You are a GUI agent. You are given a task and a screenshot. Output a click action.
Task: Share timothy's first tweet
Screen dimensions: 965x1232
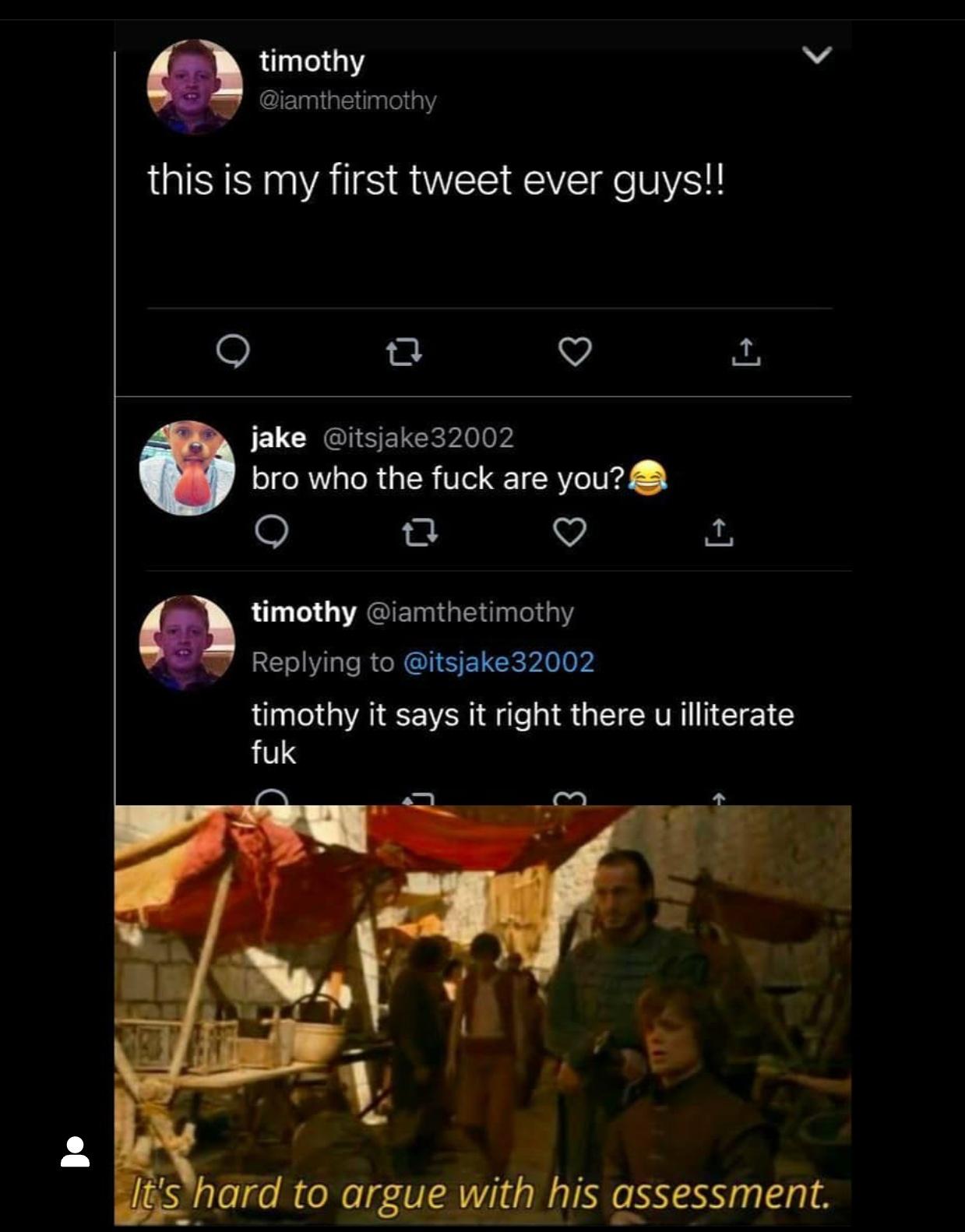pos(745,353)
